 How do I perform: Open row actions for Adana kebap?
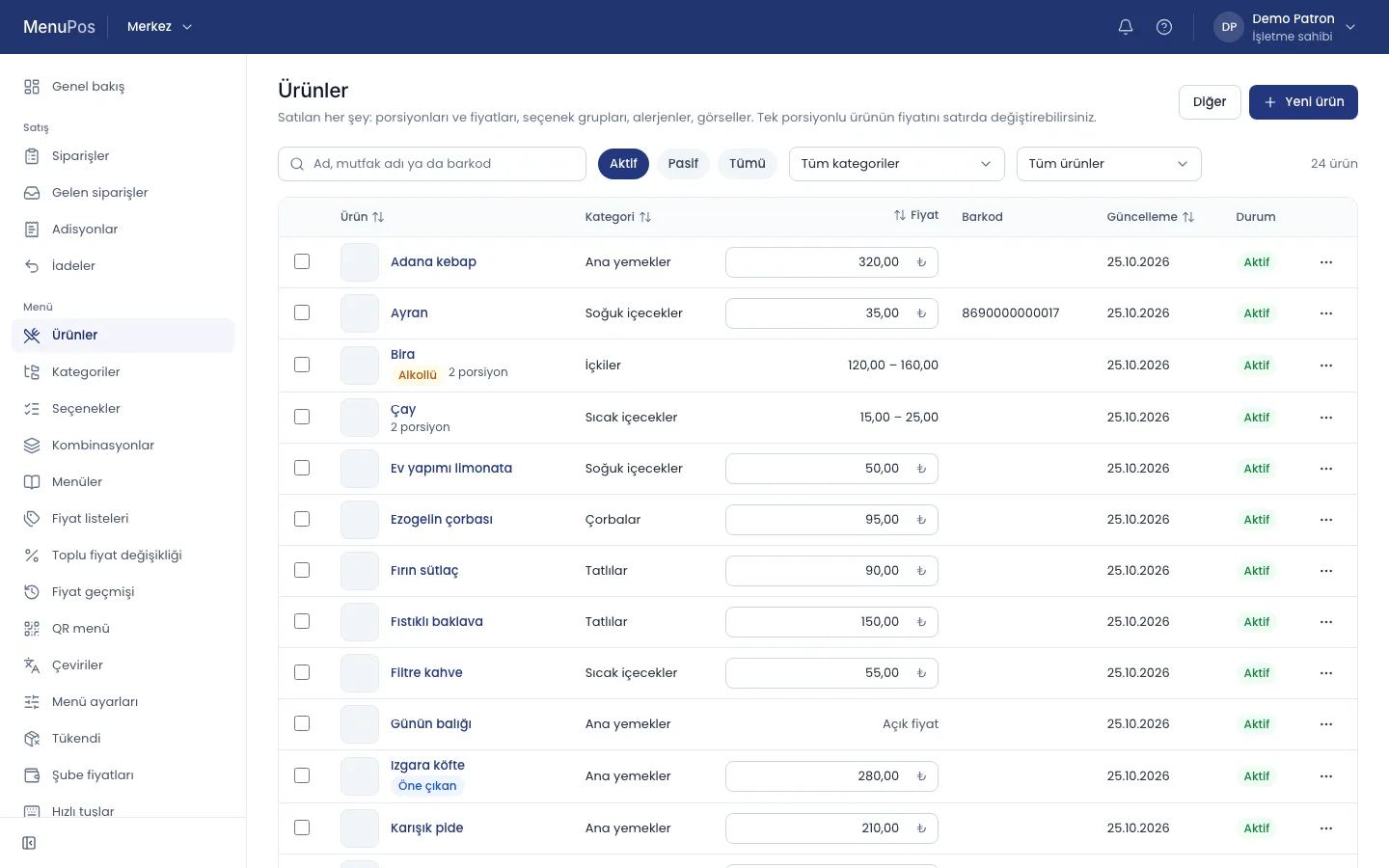tap(1326, 262)
